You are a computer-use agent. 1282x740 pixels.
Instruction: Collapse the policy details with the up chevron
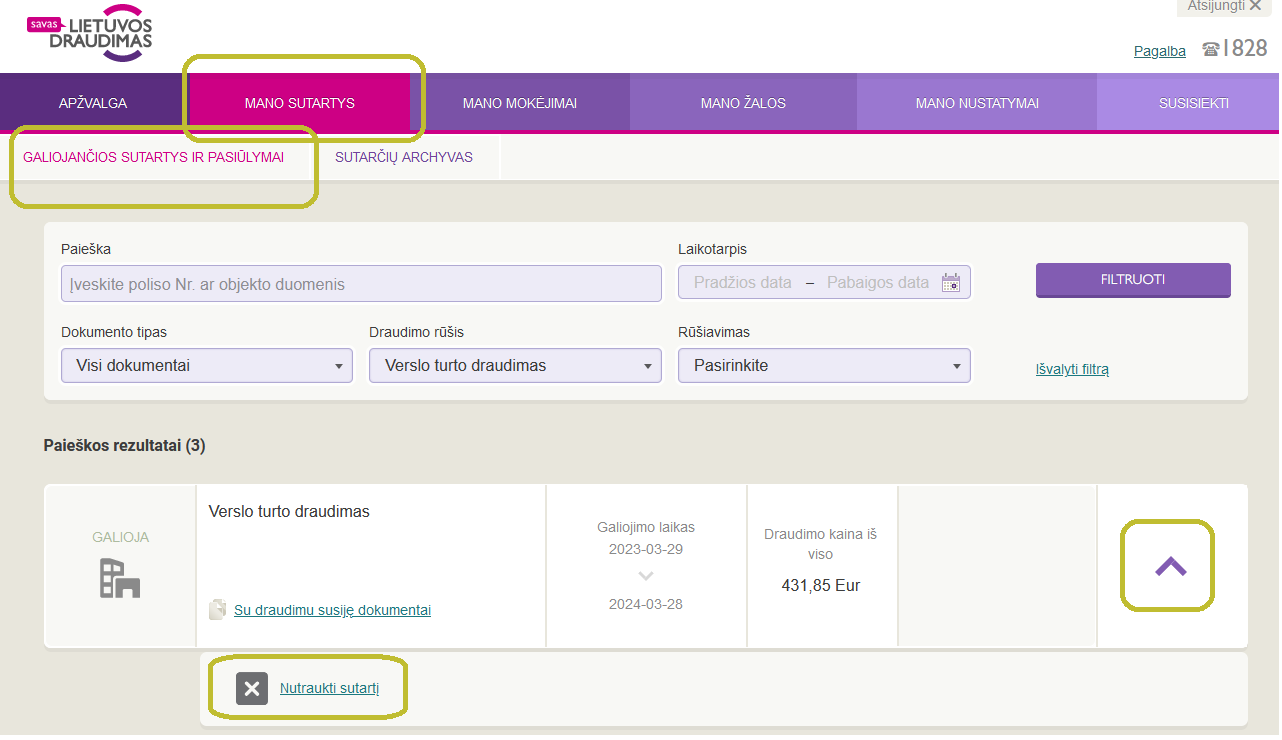coord(1170,567)
